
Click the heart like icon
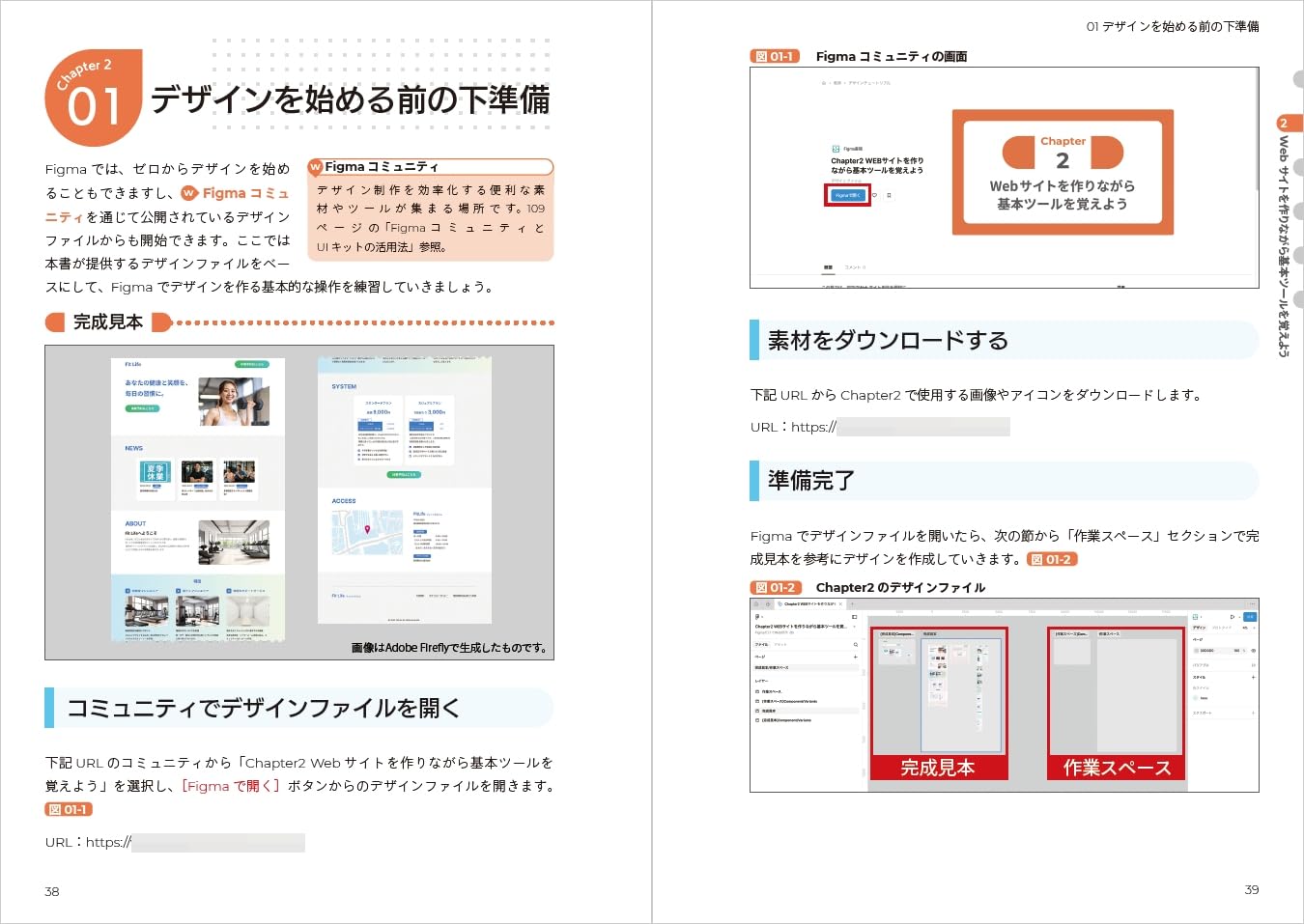point(875,195)
